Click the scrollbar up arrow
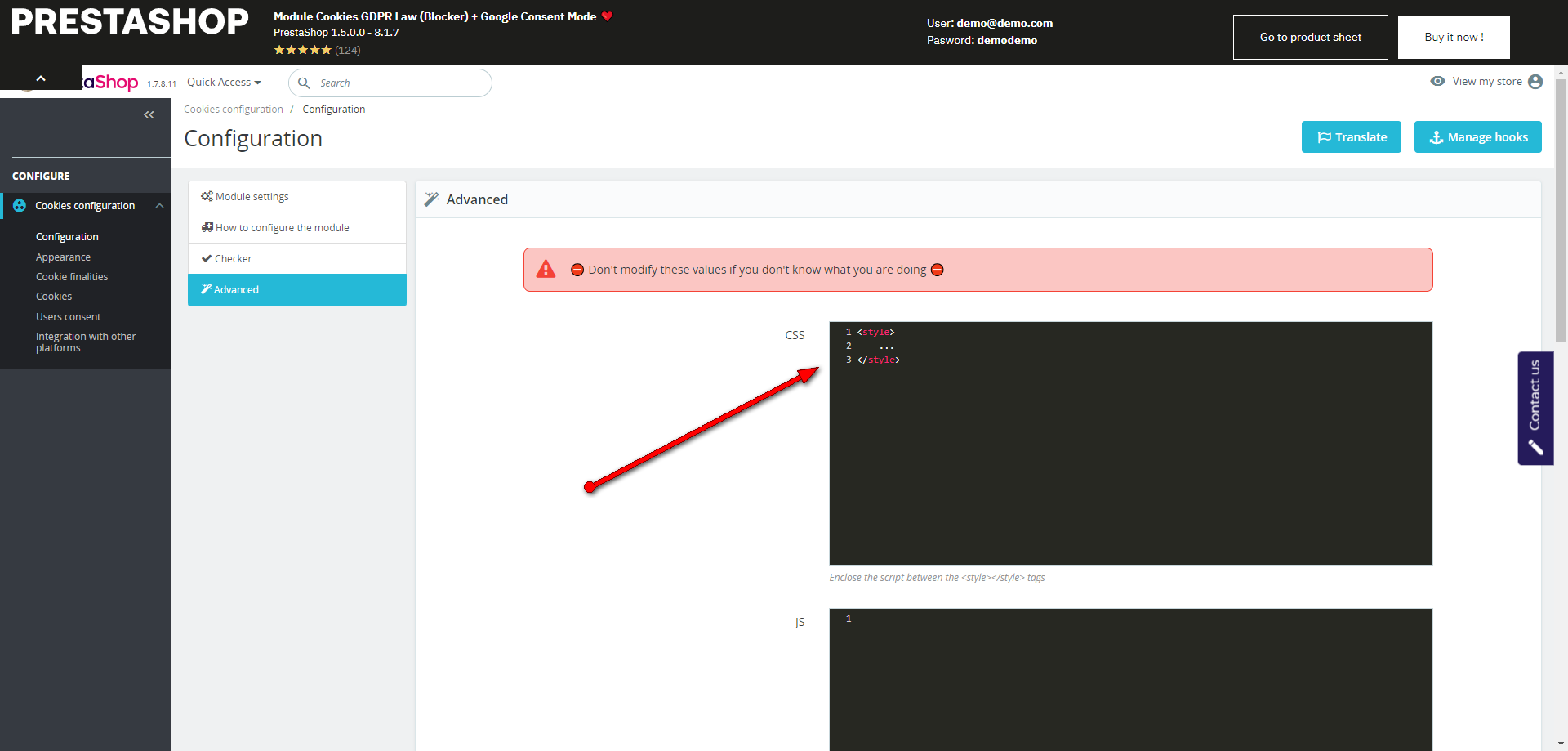The image size is (1568, 751). [1561, 72]
